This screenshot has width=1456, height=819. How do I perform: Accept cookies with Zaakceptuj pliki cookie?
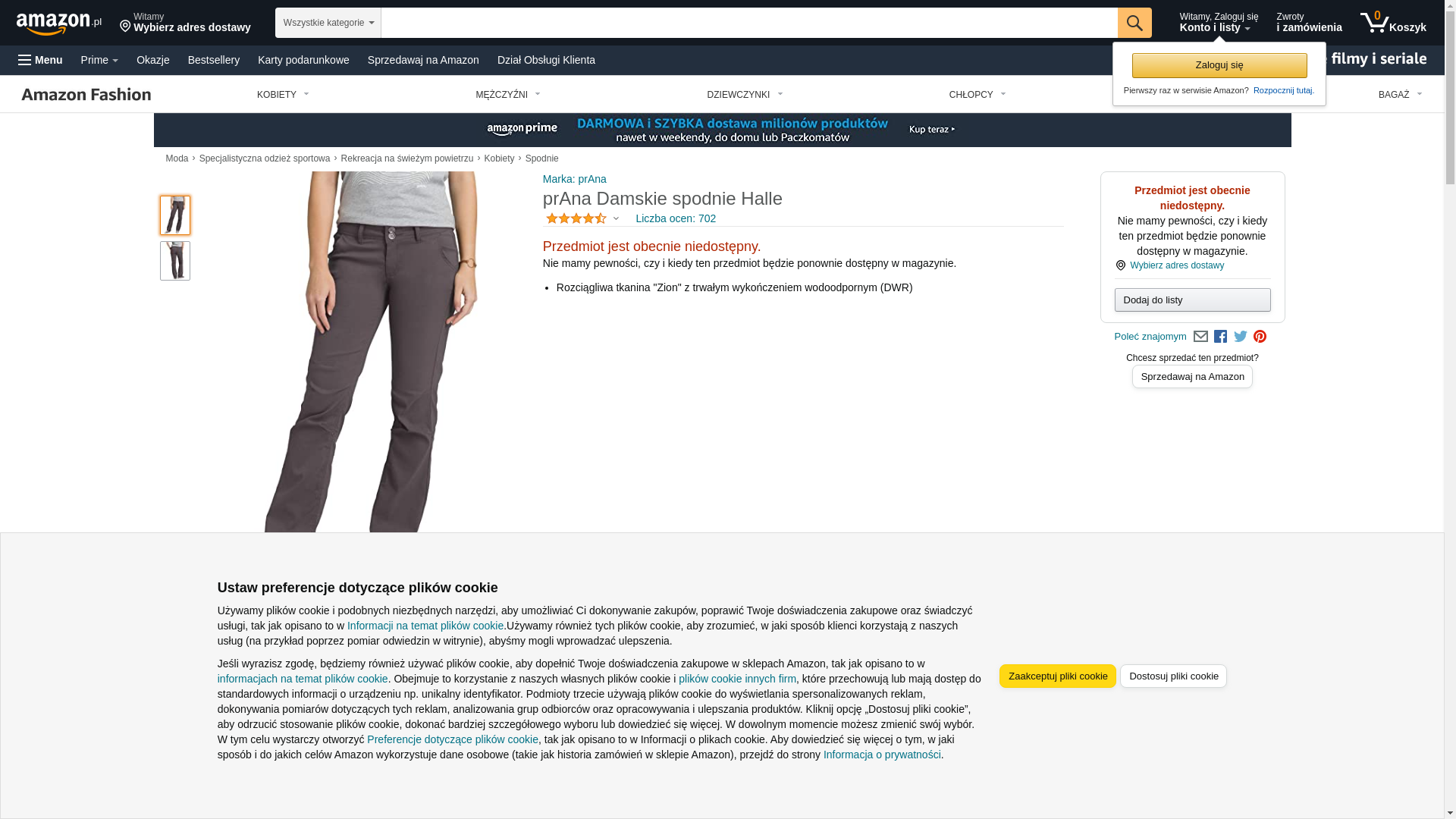point(1058,676)
